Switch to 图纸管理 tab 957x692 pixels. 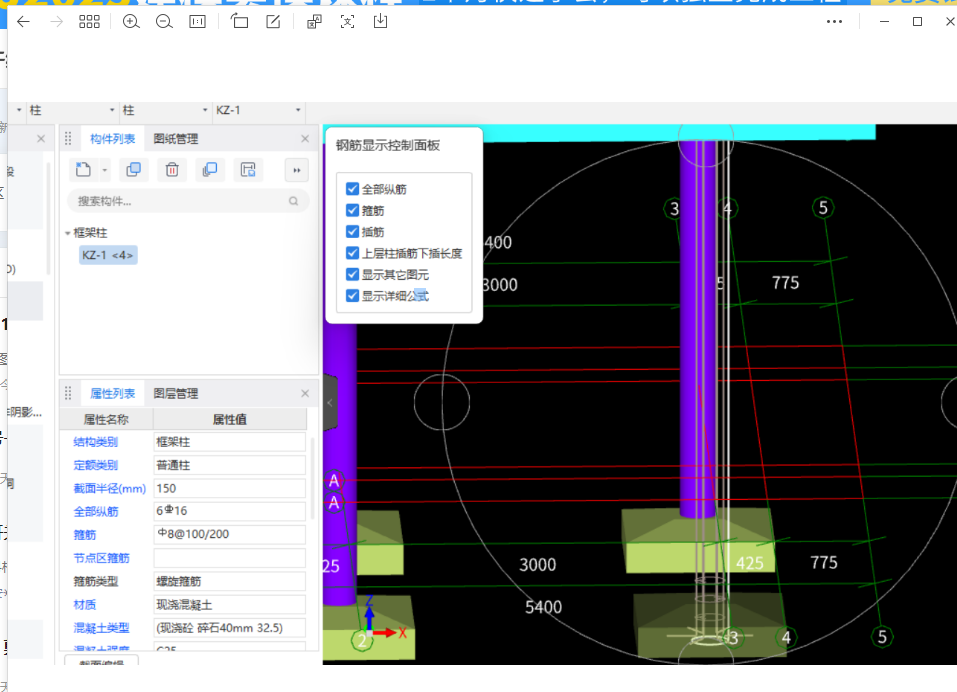tap(176, 139)
